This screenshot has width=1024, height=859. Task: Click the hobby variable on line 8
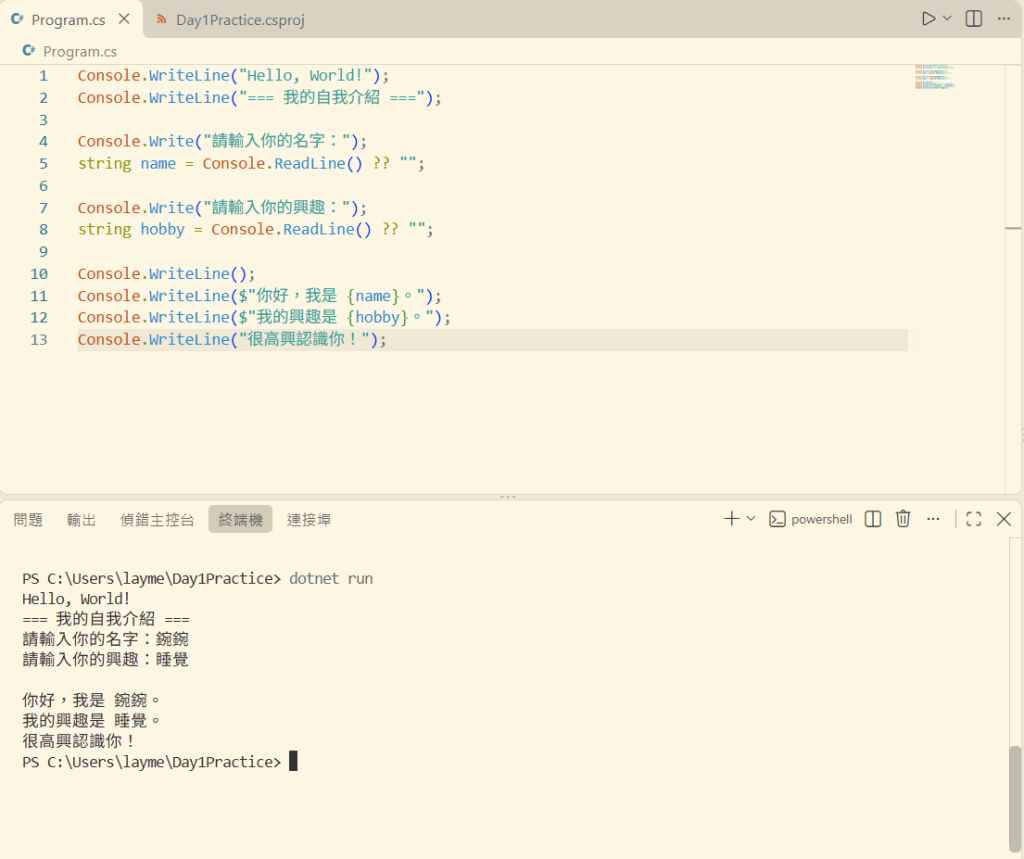tap(163, 230)
